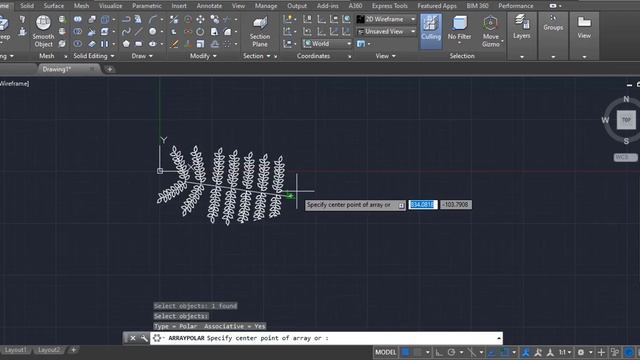The height and width of the screenshot is (360, 640).
Task: Toggle grid display in status bar
Action: coord(406,352)
